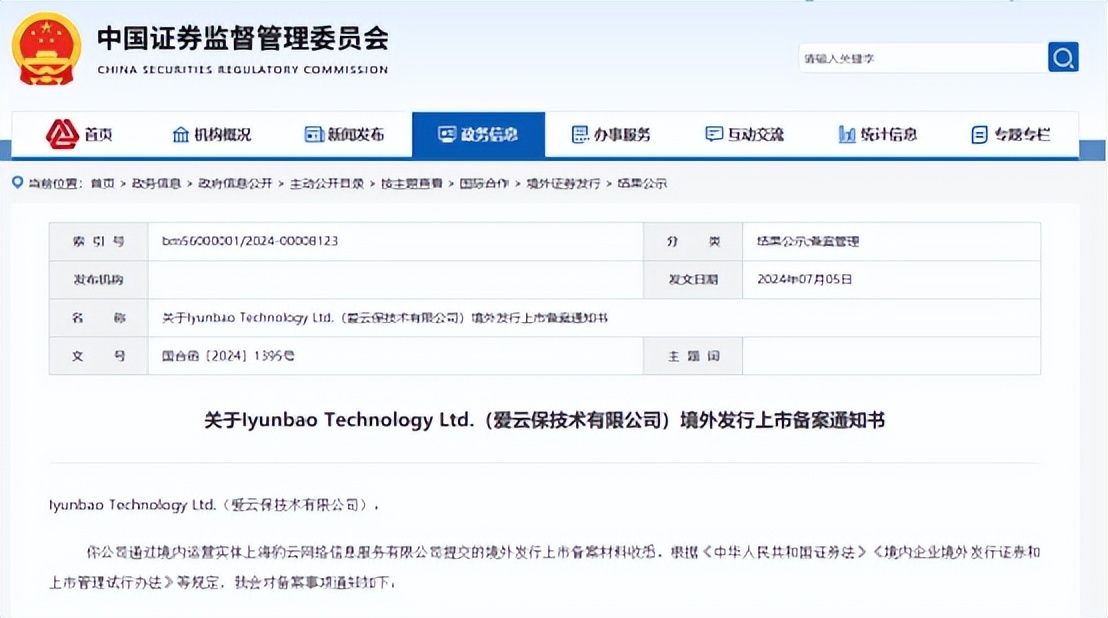
Task: Click the 办事服务 document icon
Action: 579,134
